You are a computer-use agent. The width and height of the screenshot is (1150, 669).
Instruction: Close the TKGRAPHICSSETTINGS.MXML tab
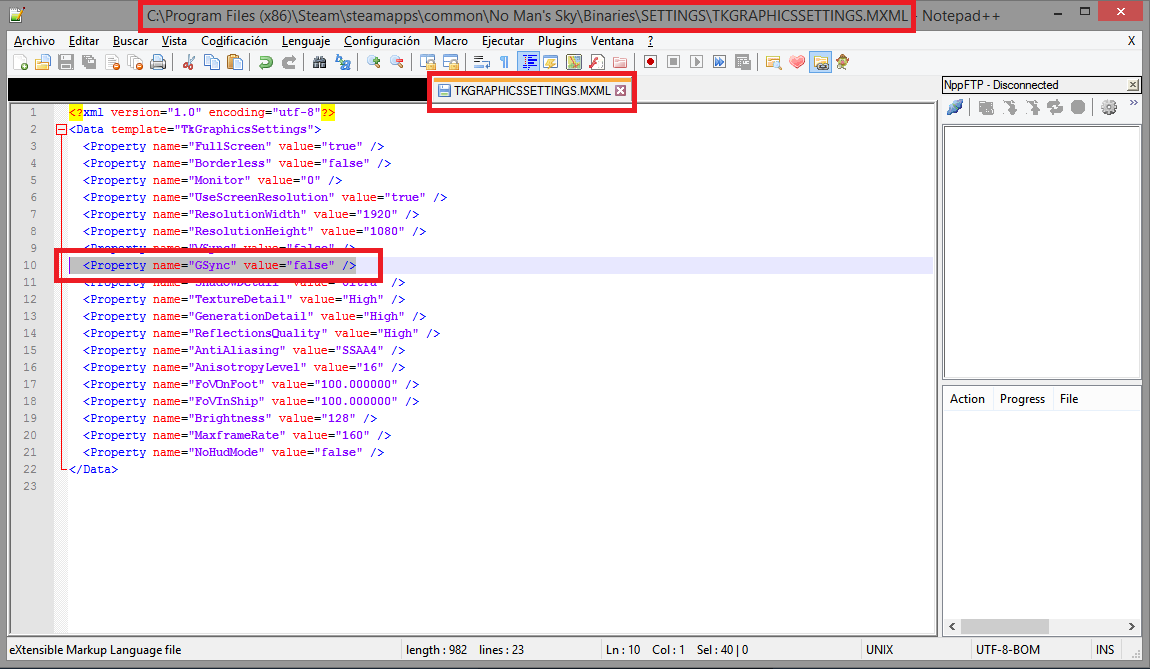pos(620,90)
